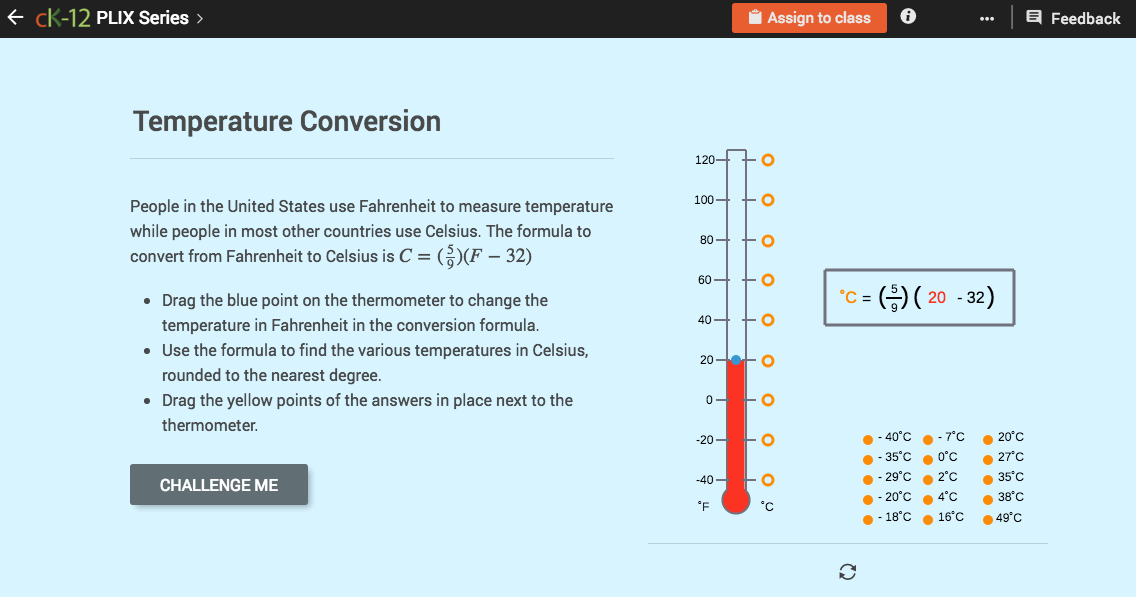Click the info icon in the top bar
Image resolution: width=1136 pixels, height=597 pixels.
click(907, 17)
